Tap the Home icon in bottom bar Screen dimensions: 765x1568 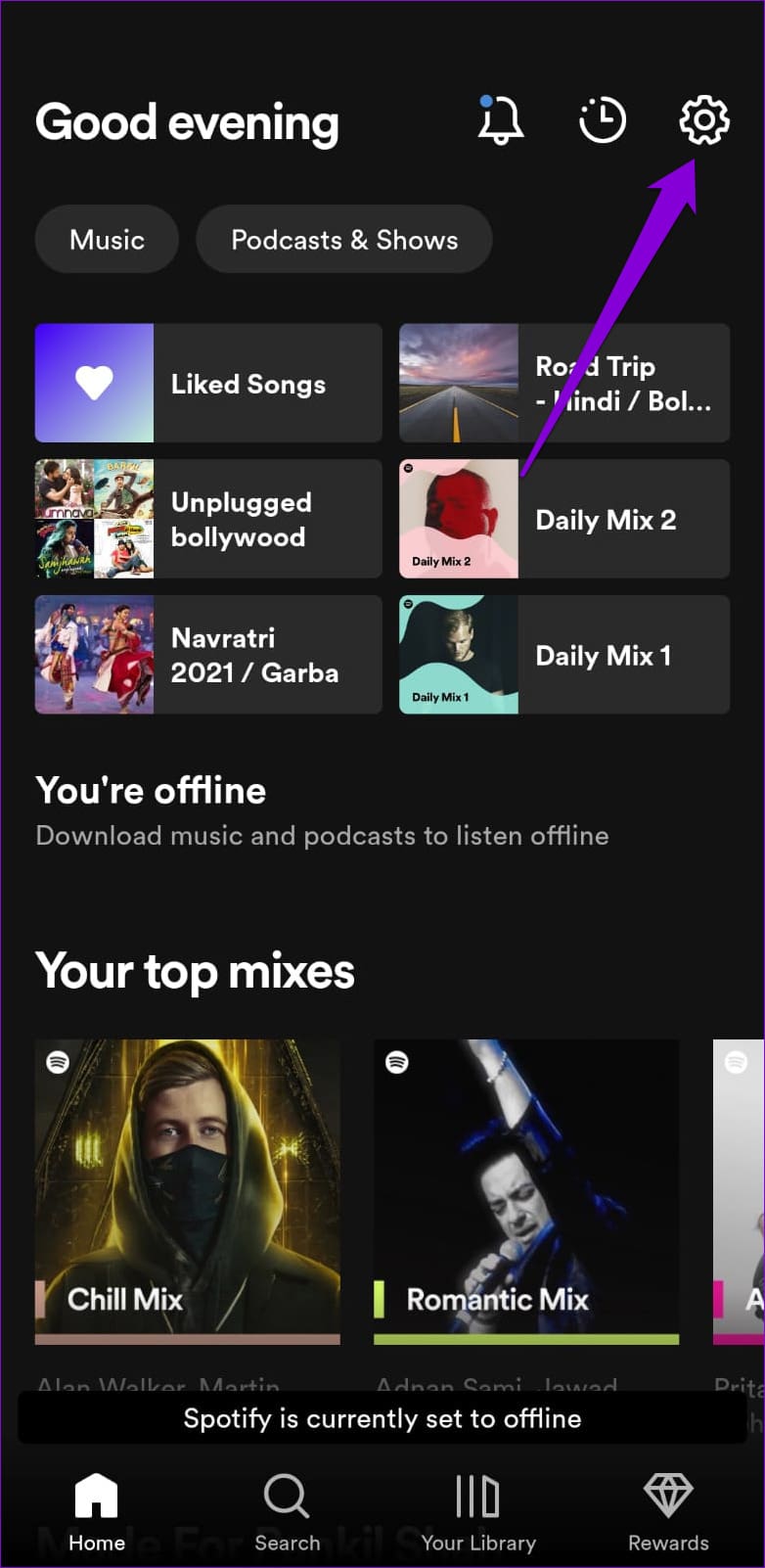click(x=96, y=1496)
